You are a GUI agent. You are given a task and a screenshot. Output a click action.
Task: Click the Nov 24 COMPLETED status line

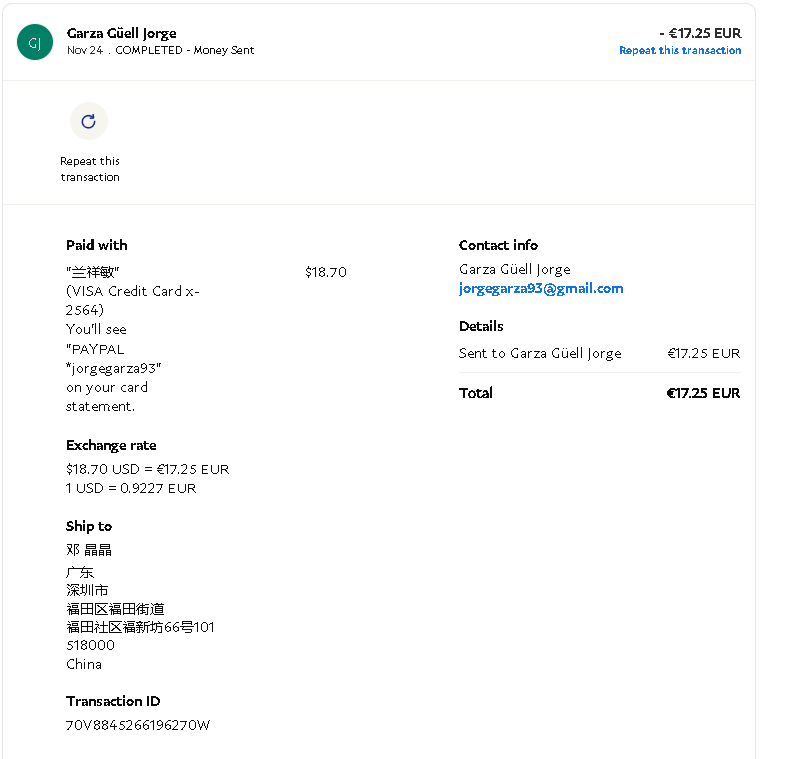click(x=160, y=50)
